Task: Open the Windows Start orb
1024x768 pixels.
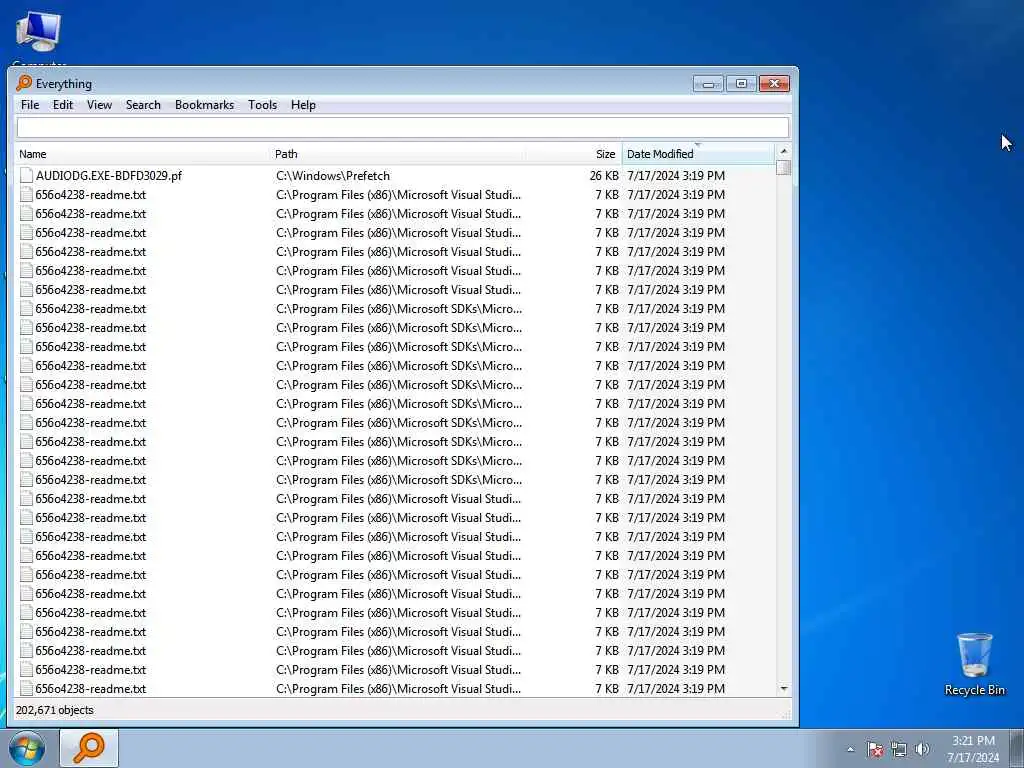Action: (27, 748)
